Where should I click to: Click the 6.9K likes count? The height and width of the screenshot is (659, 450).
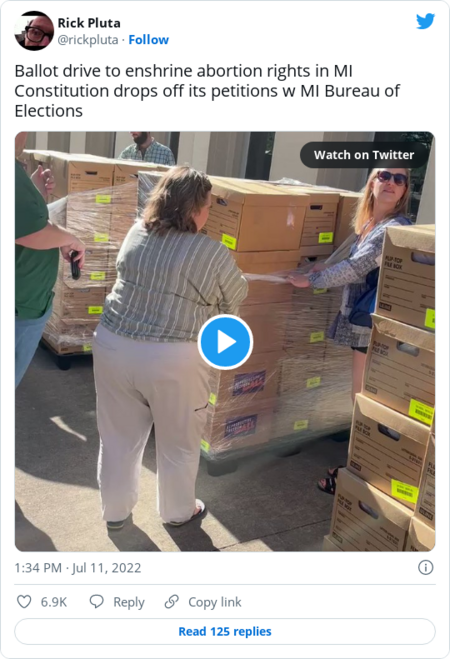pyautogui.click(x=54, y=602)
